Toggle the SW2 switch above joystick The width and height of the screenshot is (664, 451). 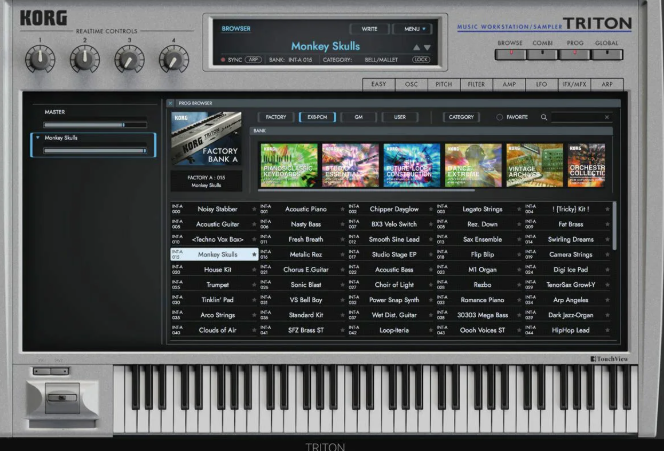tap(60, 371)
